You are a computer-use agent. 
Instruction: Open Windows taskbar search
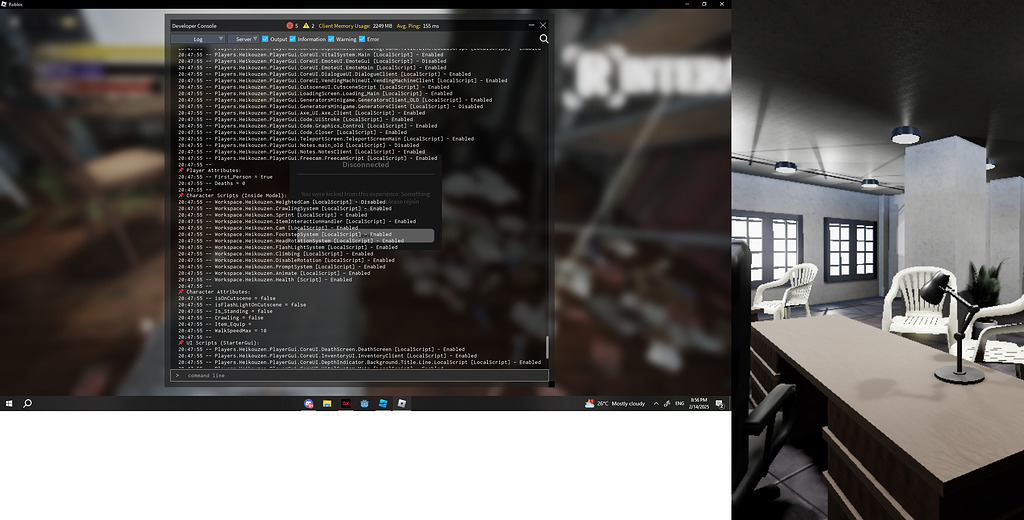tap(27, 404)
